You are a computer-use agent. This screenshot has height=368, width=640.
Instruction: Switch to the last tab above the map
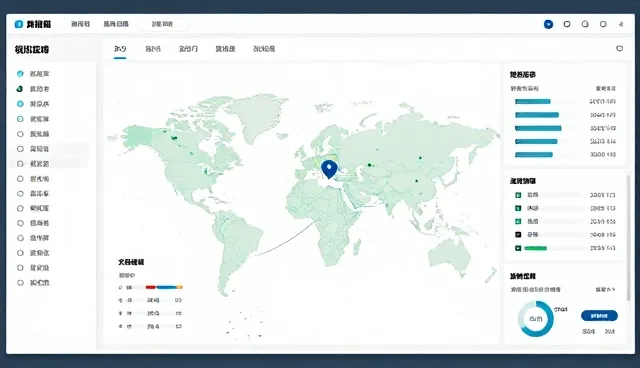(264, 49)
